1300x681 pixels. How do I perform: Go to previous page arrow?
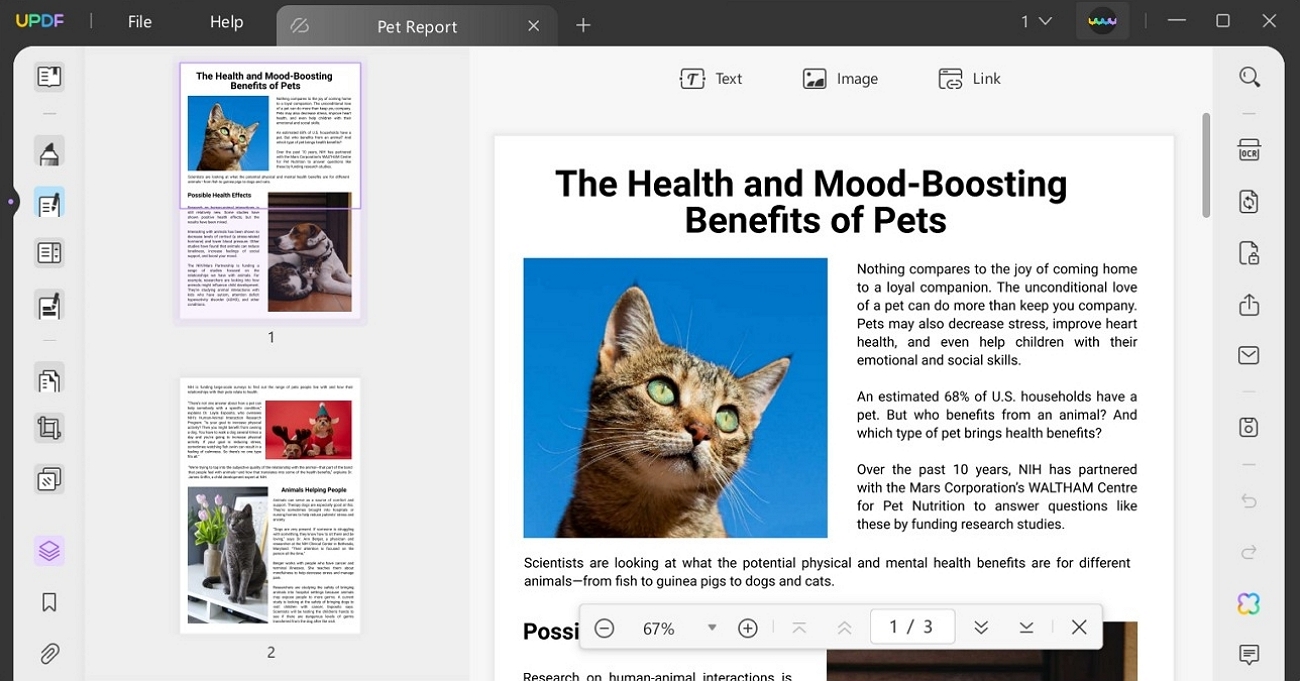(845, 628)
